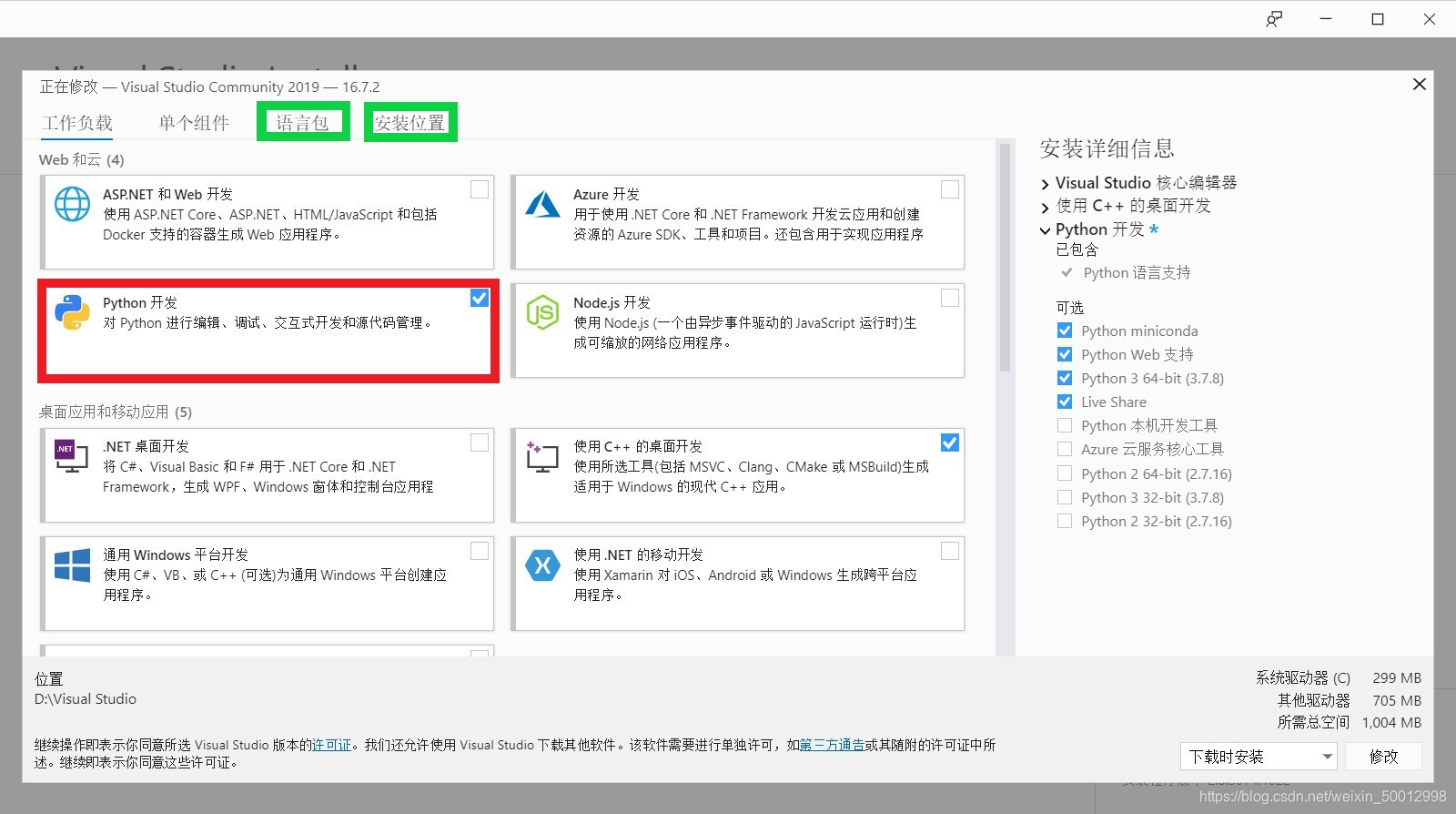Enable the Node.js 开发 workload checkbox
The height and width of the screenshot is (814, 1456).
[x=950, y=298]
